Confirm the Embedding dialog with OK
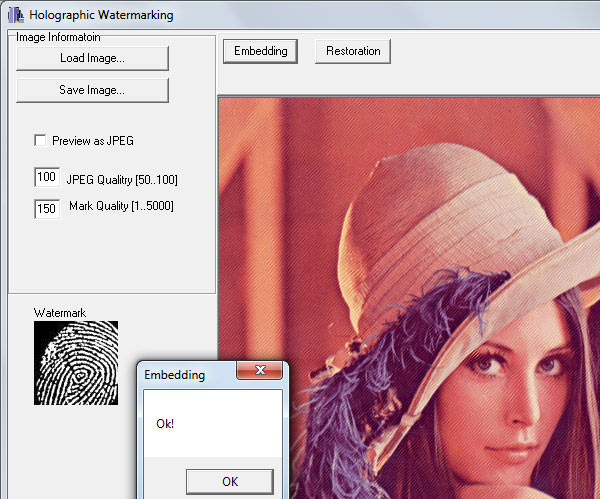This screenshot has height=499, width=600. (230, 482)
